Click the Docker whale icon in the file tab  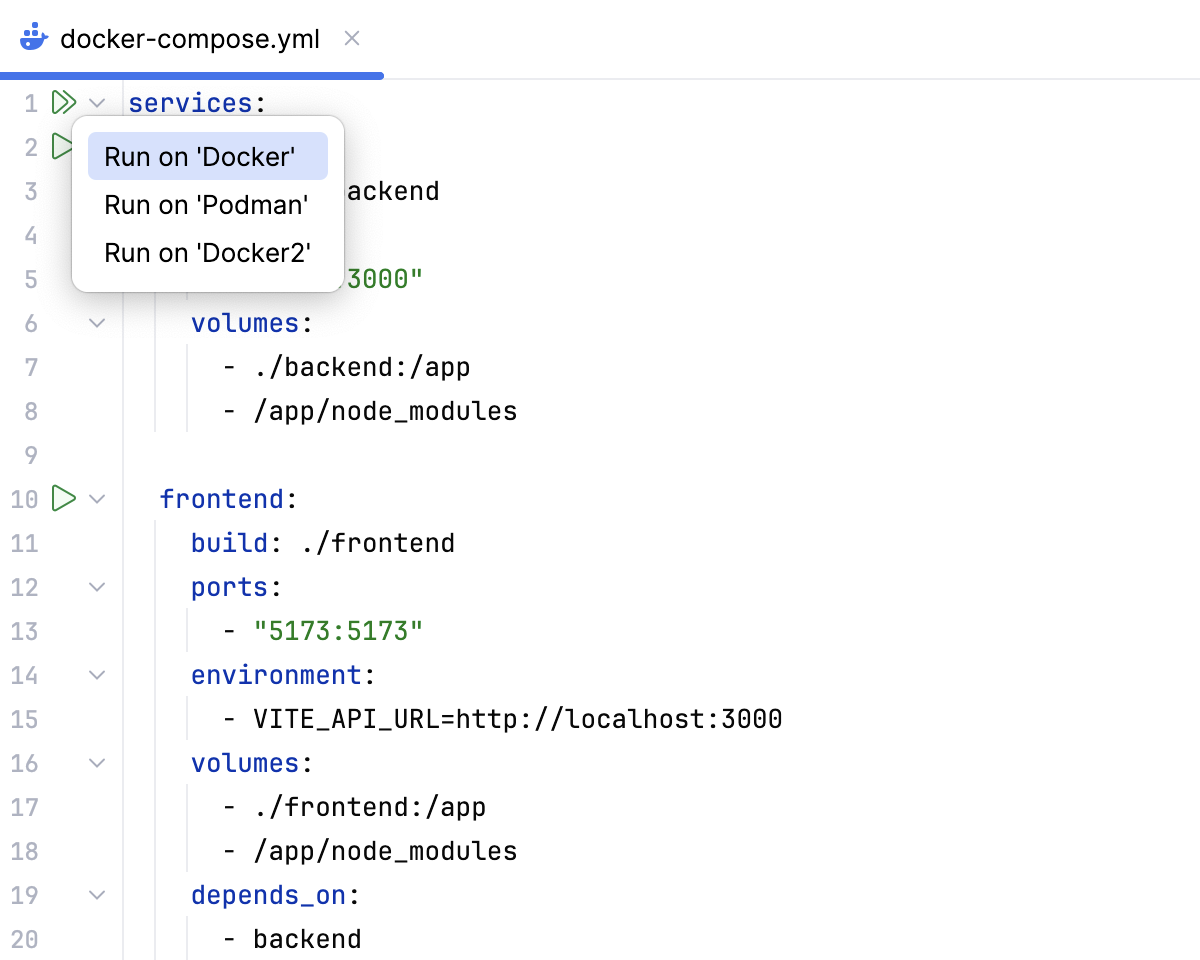point(34,39)
